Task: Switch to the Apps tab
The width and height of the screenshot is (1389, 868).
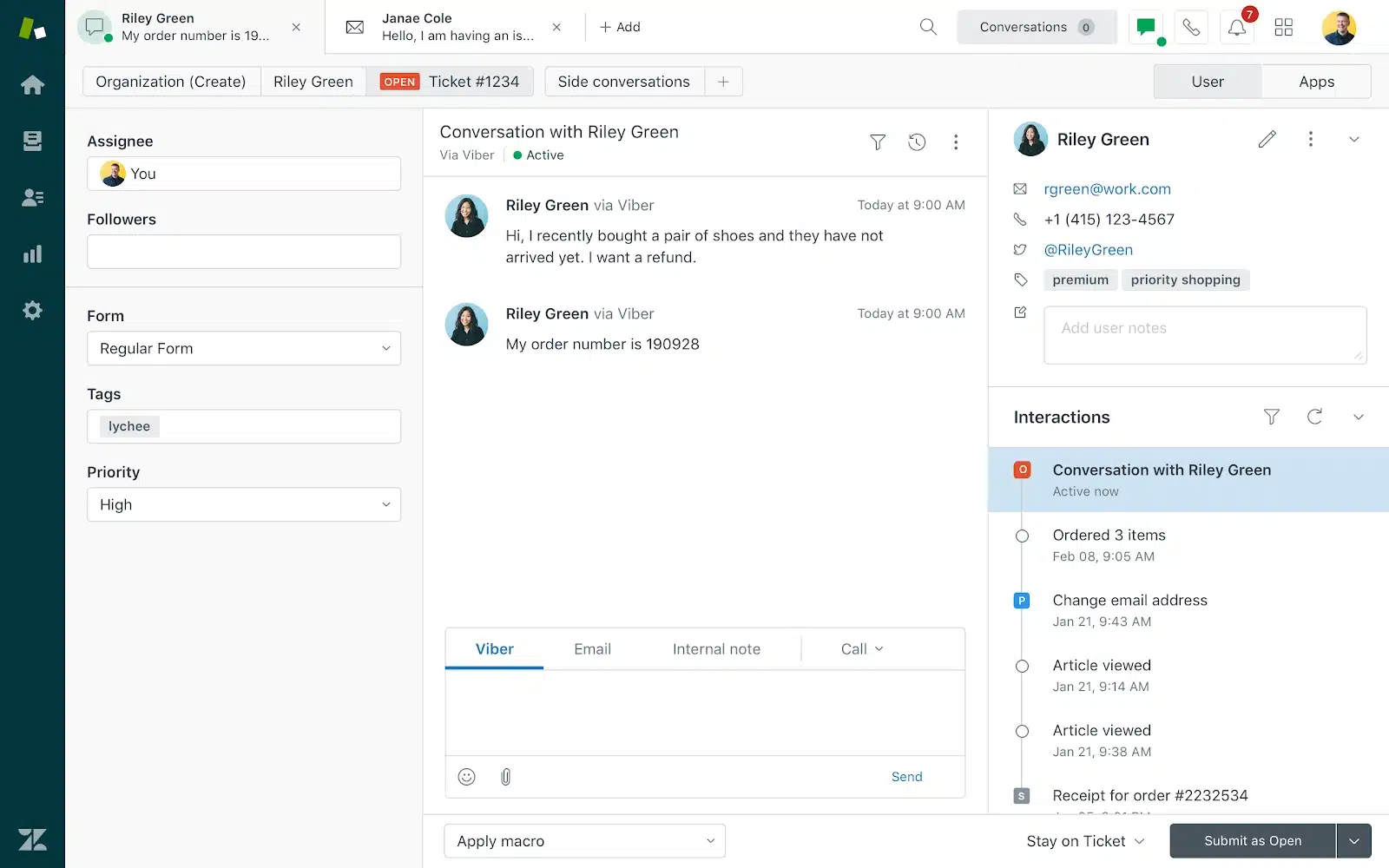Action: tap(1316, 81)
